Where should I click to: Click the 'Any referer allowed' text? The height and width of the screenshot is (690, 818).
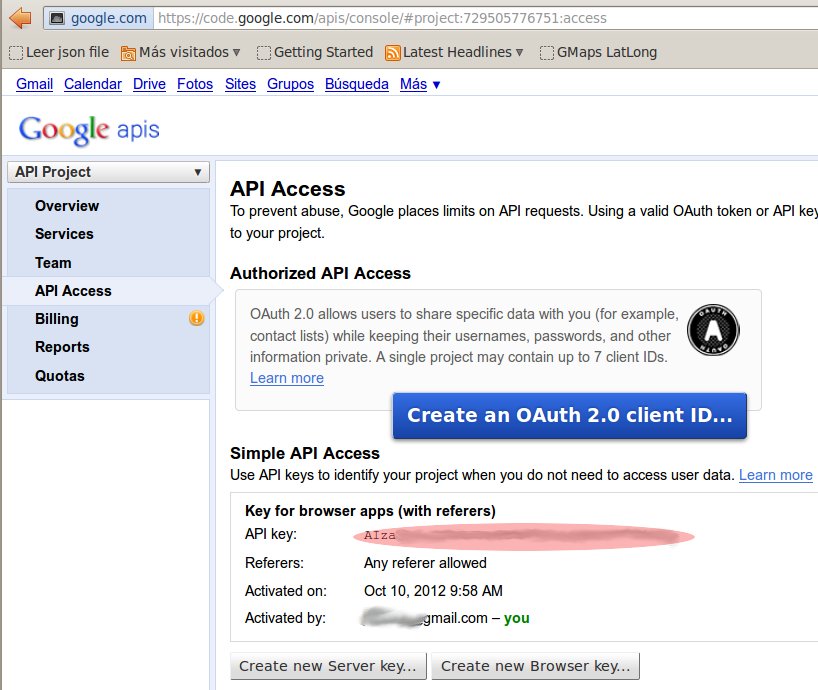(x=425, y=563)
